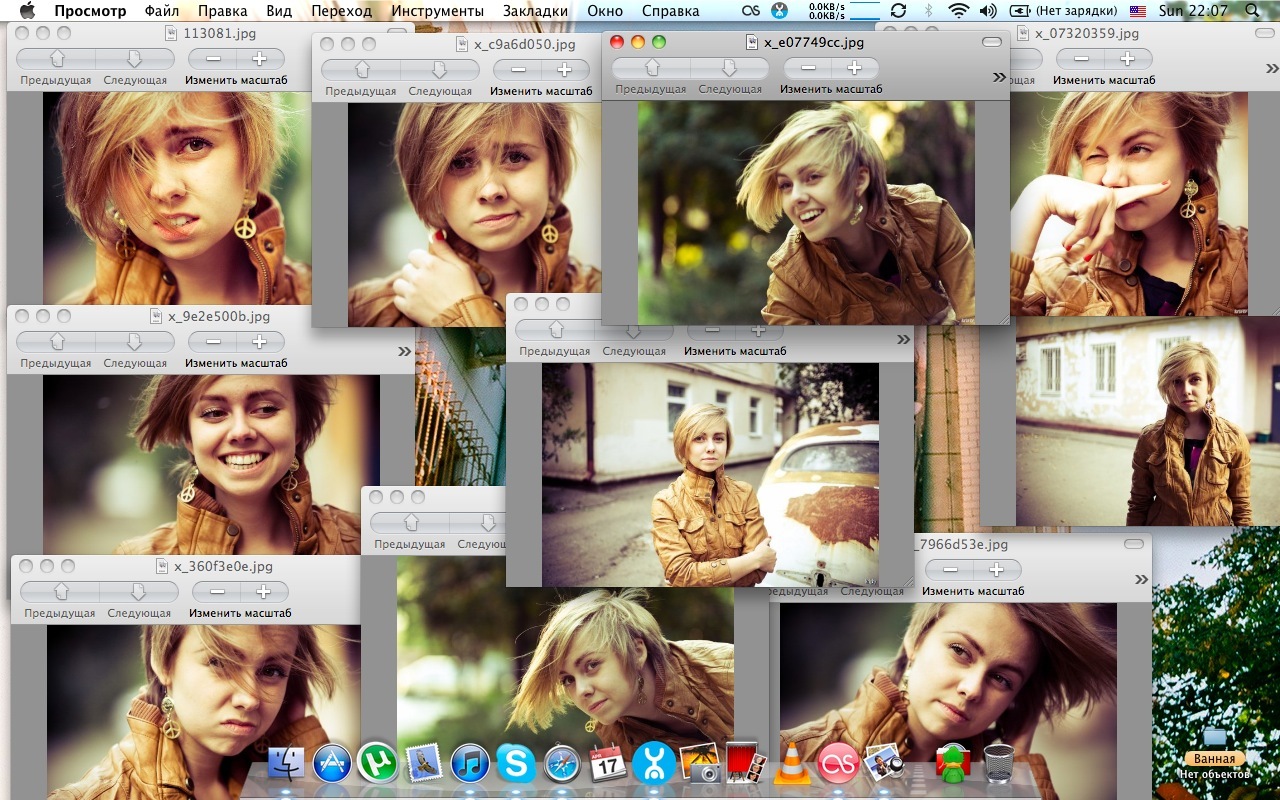
Task: Launch VLC cone icon in dock
Action: [793, 765]
